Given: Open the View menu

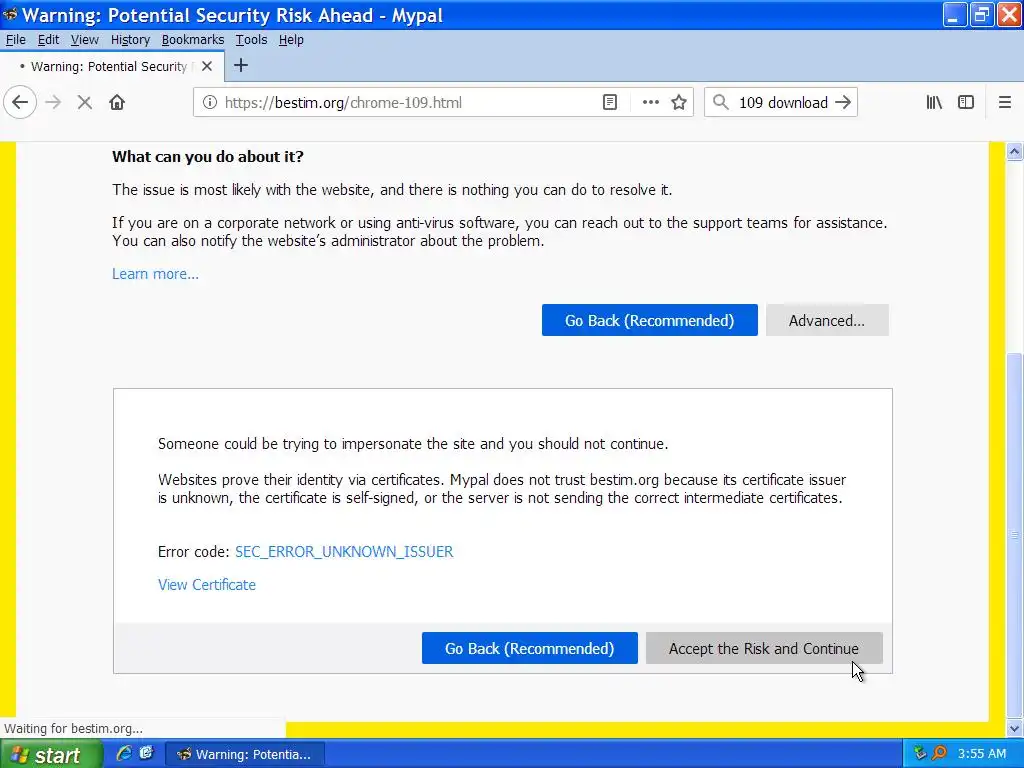Looking at the screenshot, I should [x=85, y=40].
